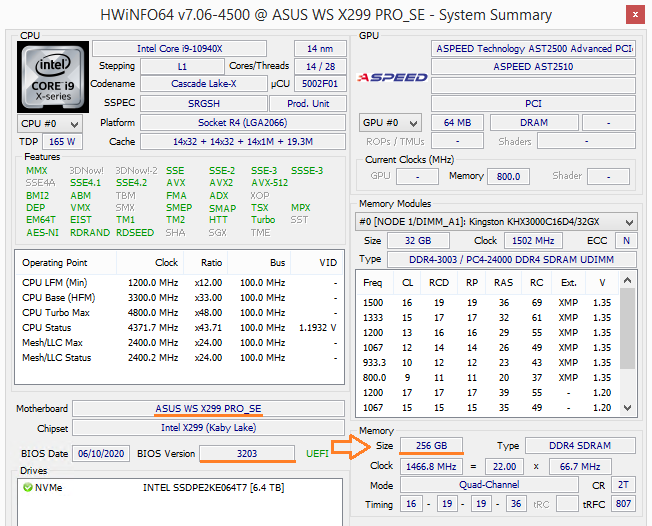Click the module clock 1502 MHz field
Screen dimensions: 652x526
coord(533,241)
